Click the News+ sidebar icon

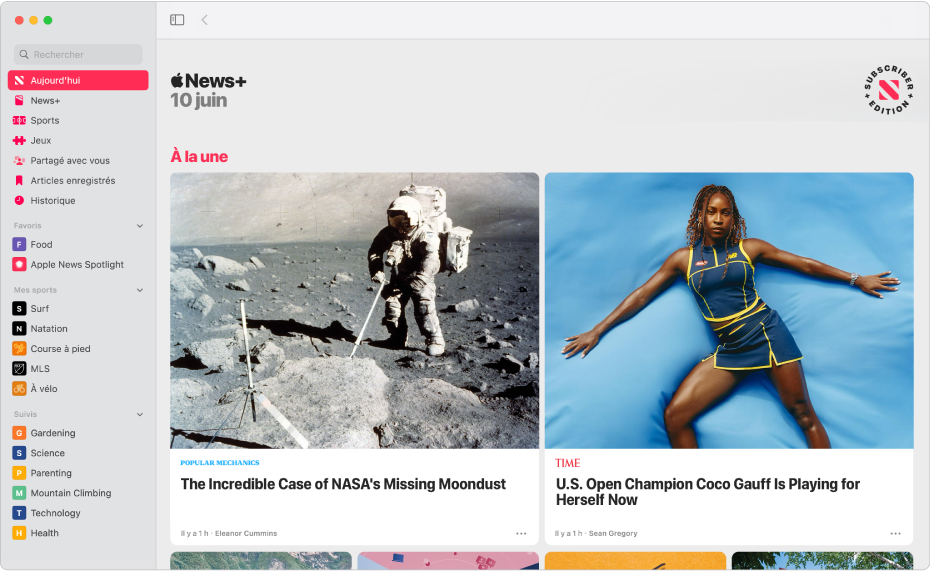pyautogui.click(x=19, y=100)
